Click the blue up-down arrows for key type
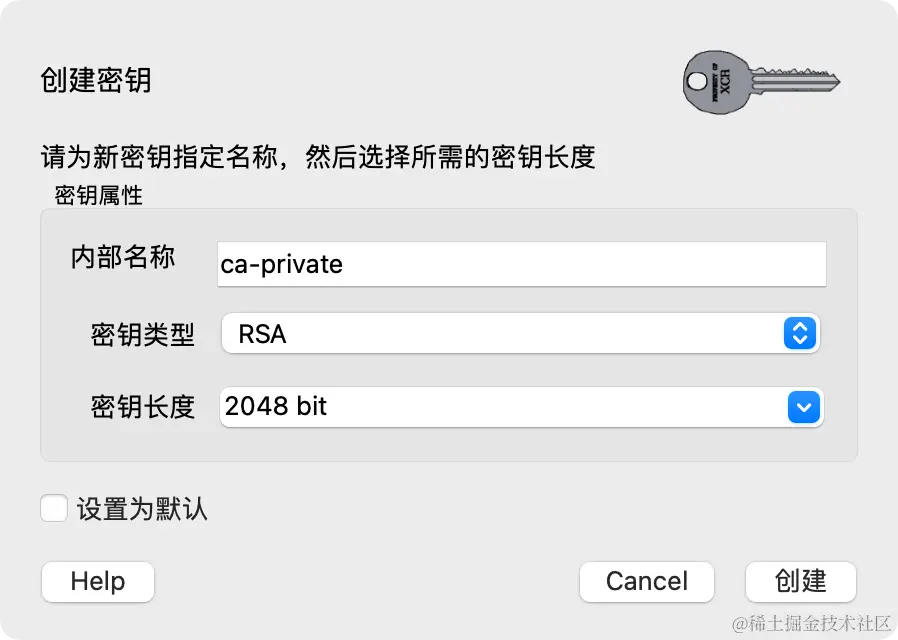The height and width of the screenshot is (640, 898). 799,333
